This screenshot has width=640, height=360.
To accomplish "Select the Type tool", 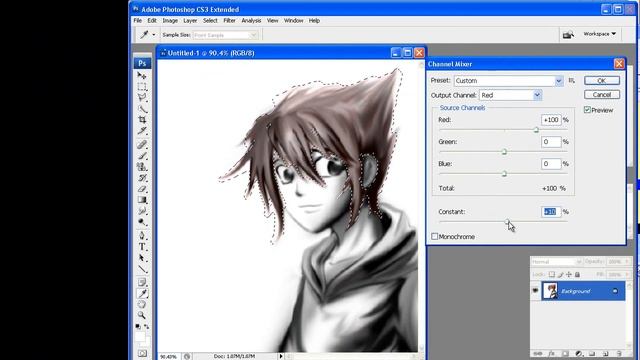I will [142, 247].
